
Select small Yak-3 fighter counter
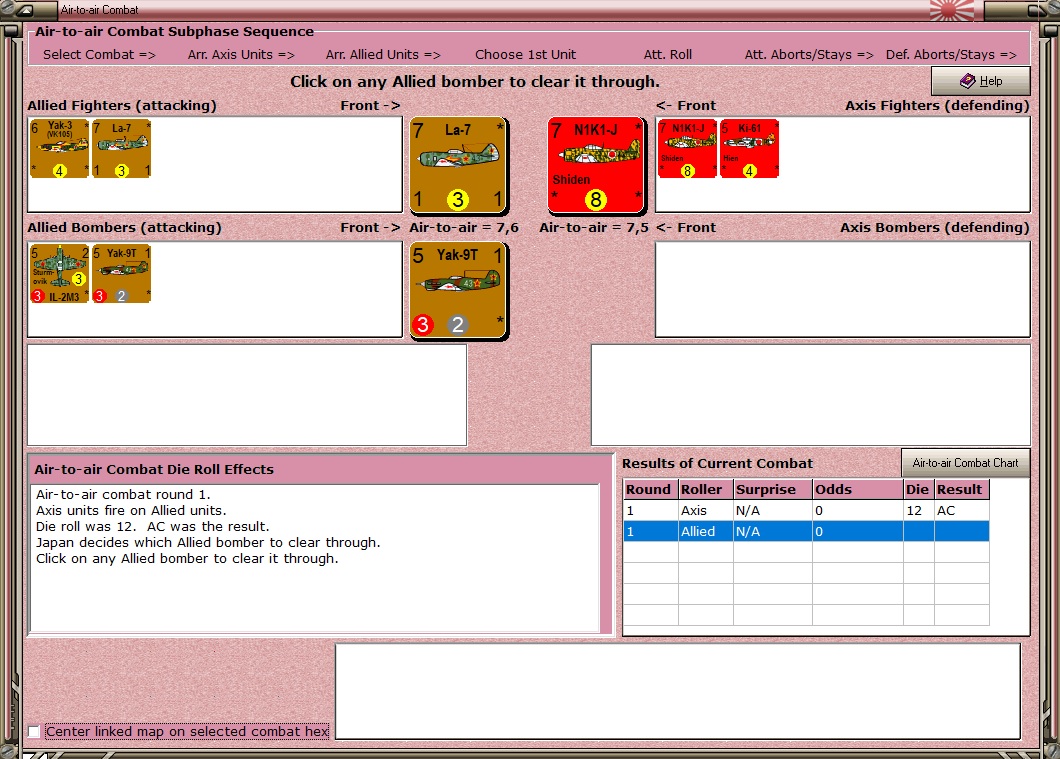coord(59,149)
